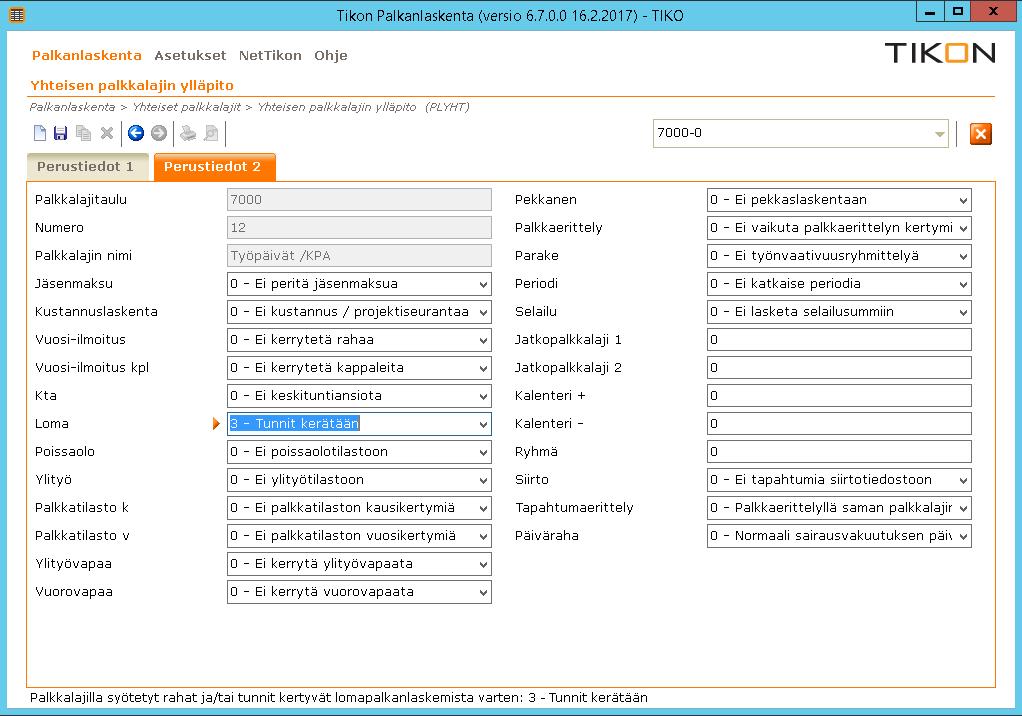Open the Ohje menu
Image resolution: width=1022 pixels, height=716 pixels.
point(330,55)
